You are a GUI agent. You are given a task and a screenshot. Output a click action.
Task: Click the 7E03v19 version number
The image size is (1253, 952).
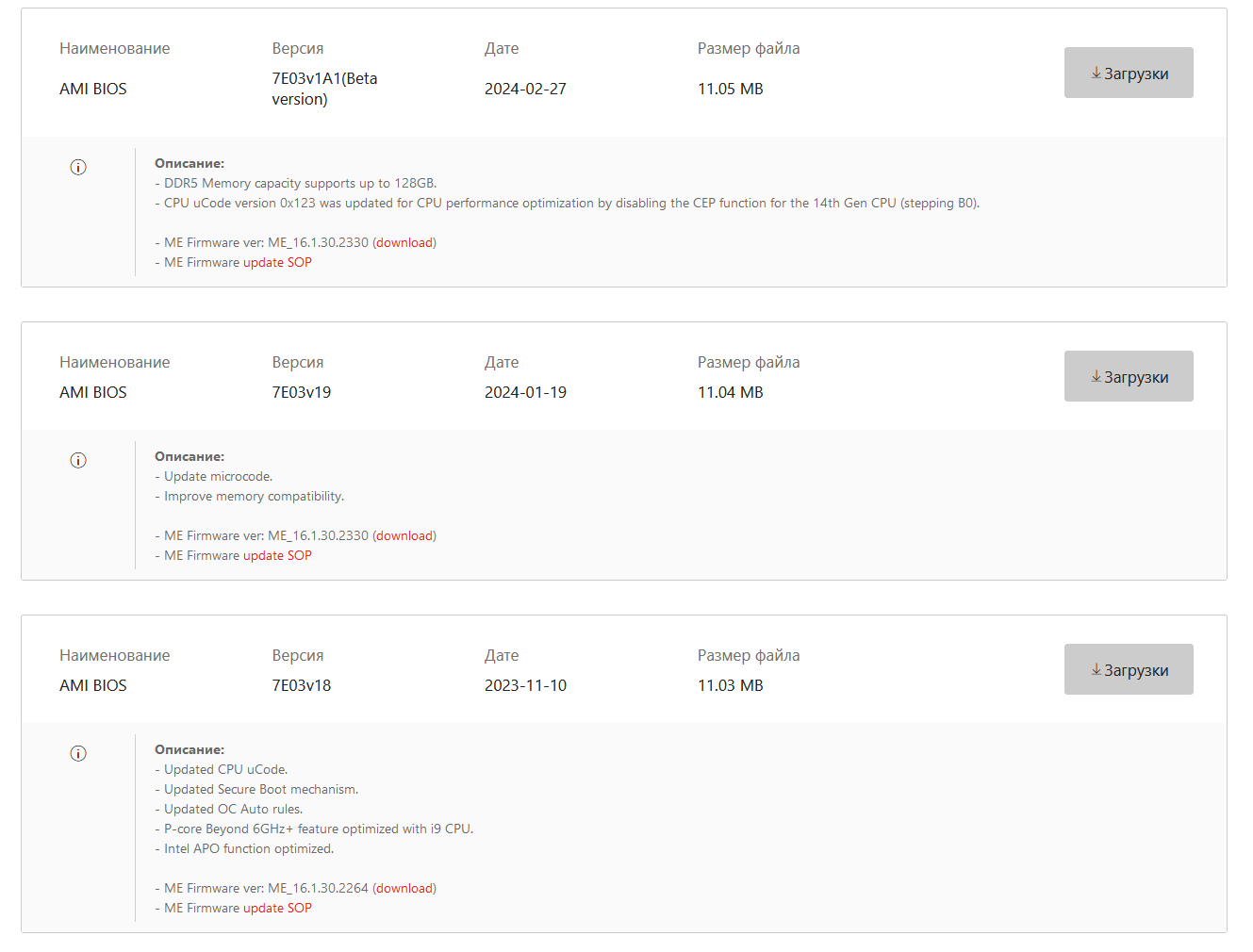(302, 393)
